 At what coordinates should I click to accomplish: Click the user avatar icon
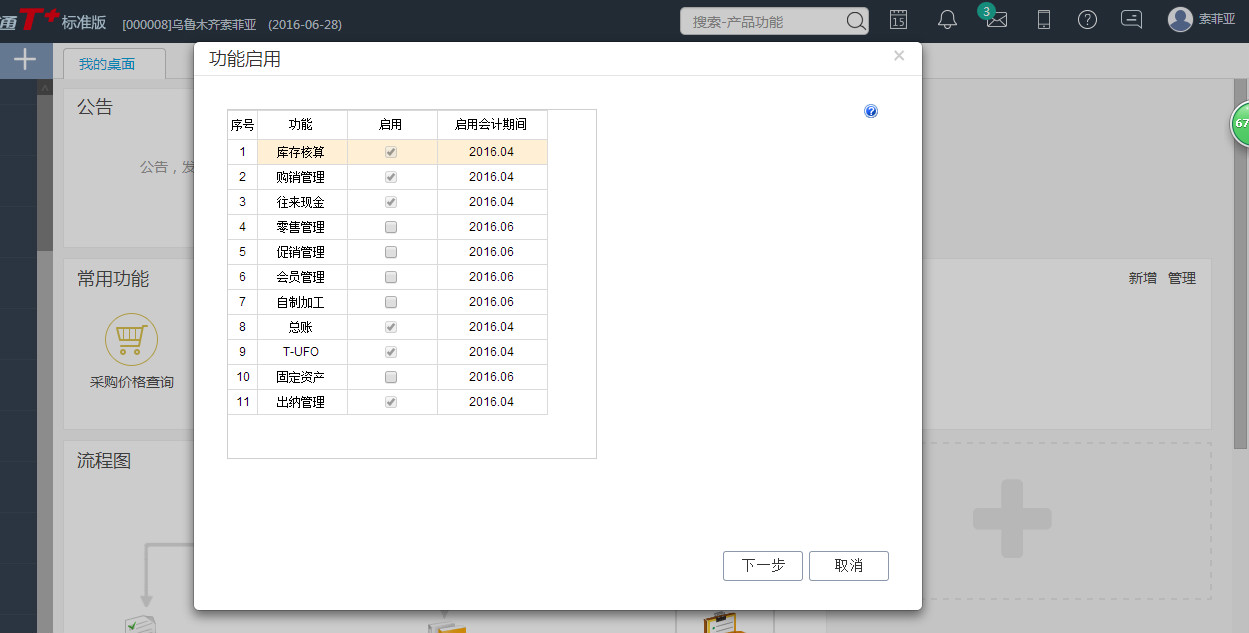(x=1180, y=19)
